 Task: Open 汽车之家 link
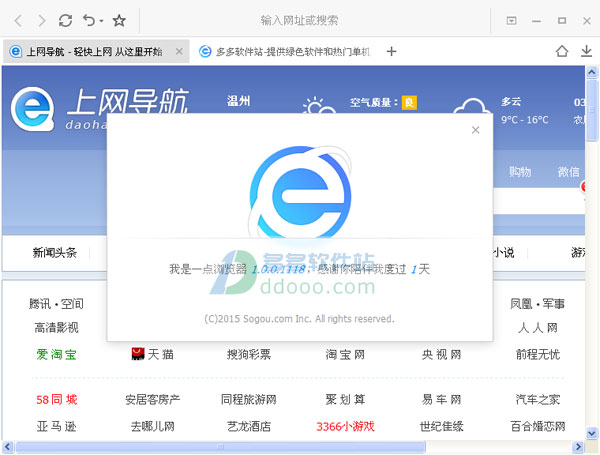coord(538,400)
